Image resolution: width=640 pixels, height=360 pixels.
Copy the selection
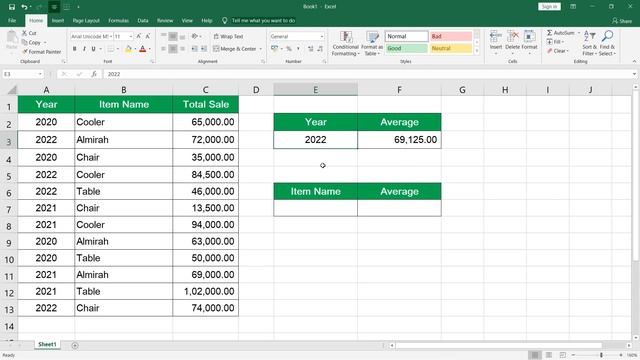(x=31, y=42)
